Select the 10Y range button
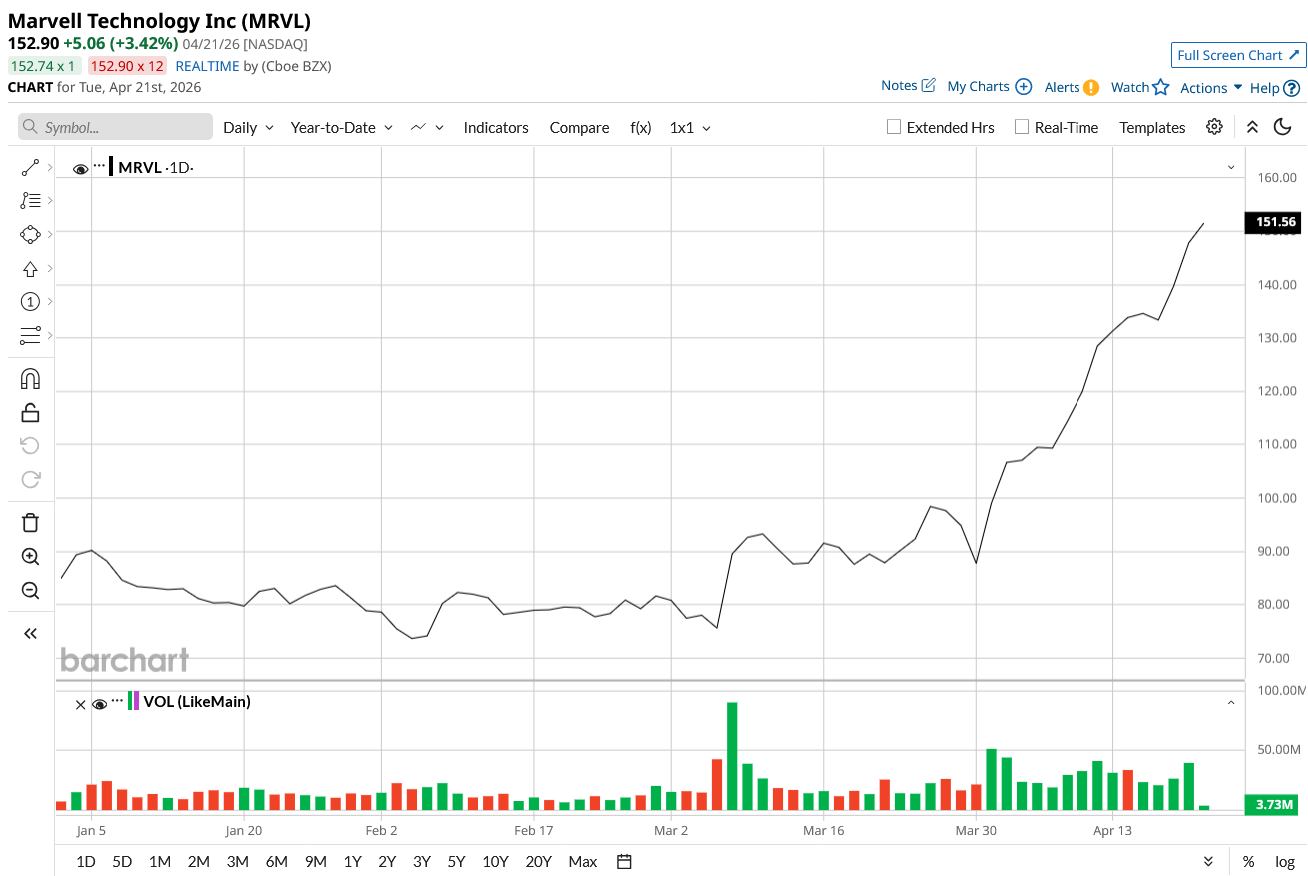Screen dimensions: 1308x876 coord(495,861)
